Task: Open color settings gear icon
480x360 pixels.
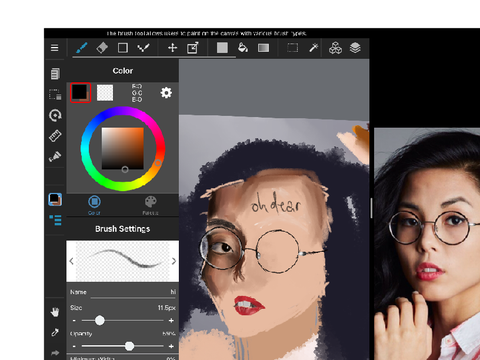Action: [x=166, y=93]
